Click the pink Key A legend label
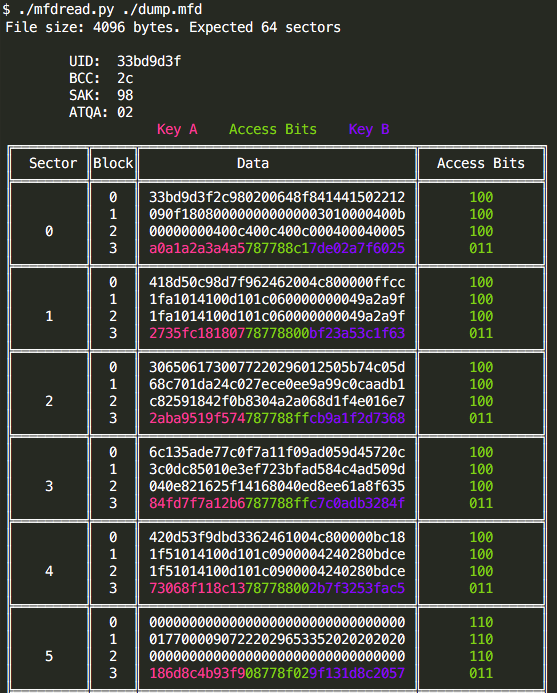 point(177,129)
